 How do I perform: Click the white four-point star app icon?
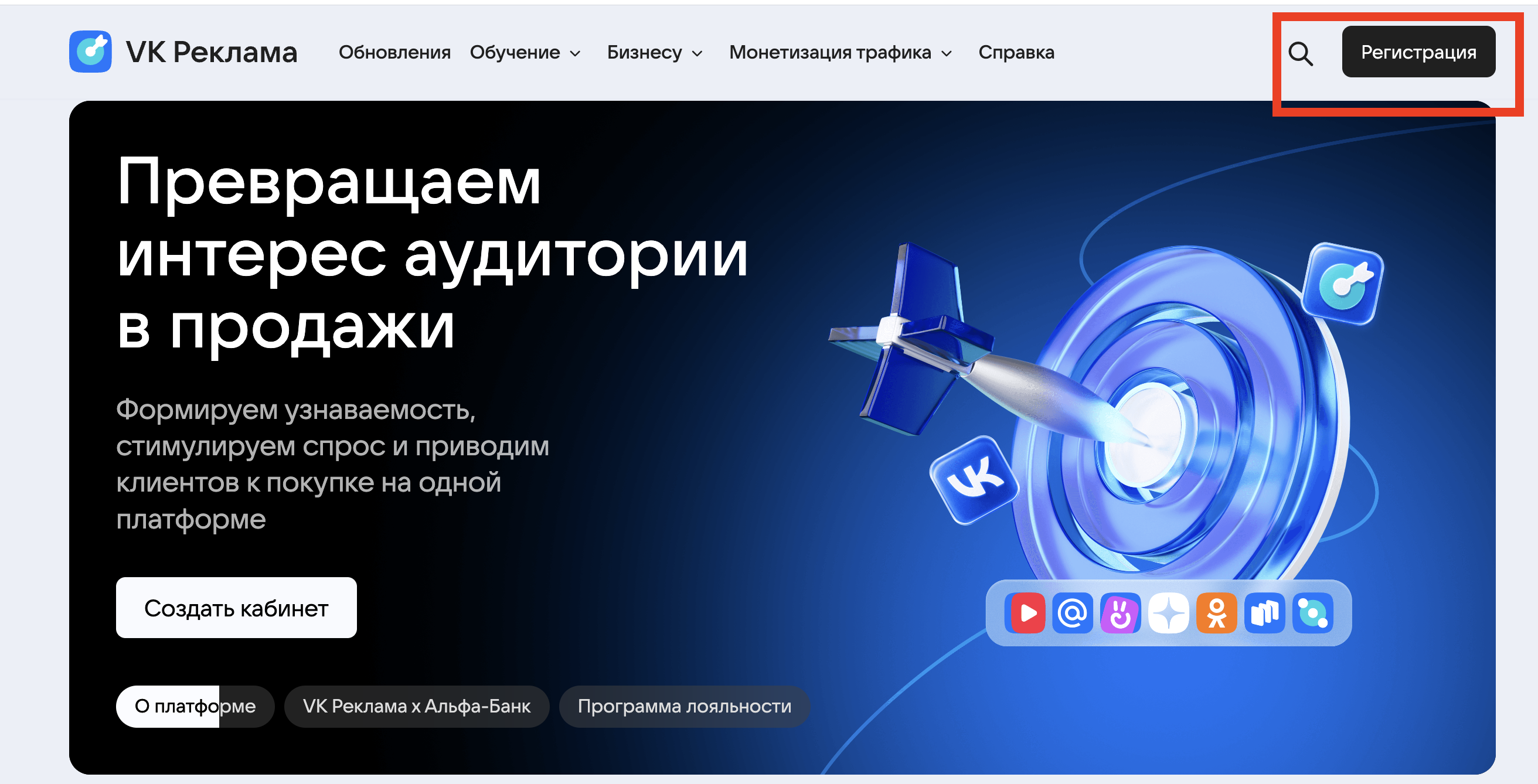click(x=1168, y=613)
